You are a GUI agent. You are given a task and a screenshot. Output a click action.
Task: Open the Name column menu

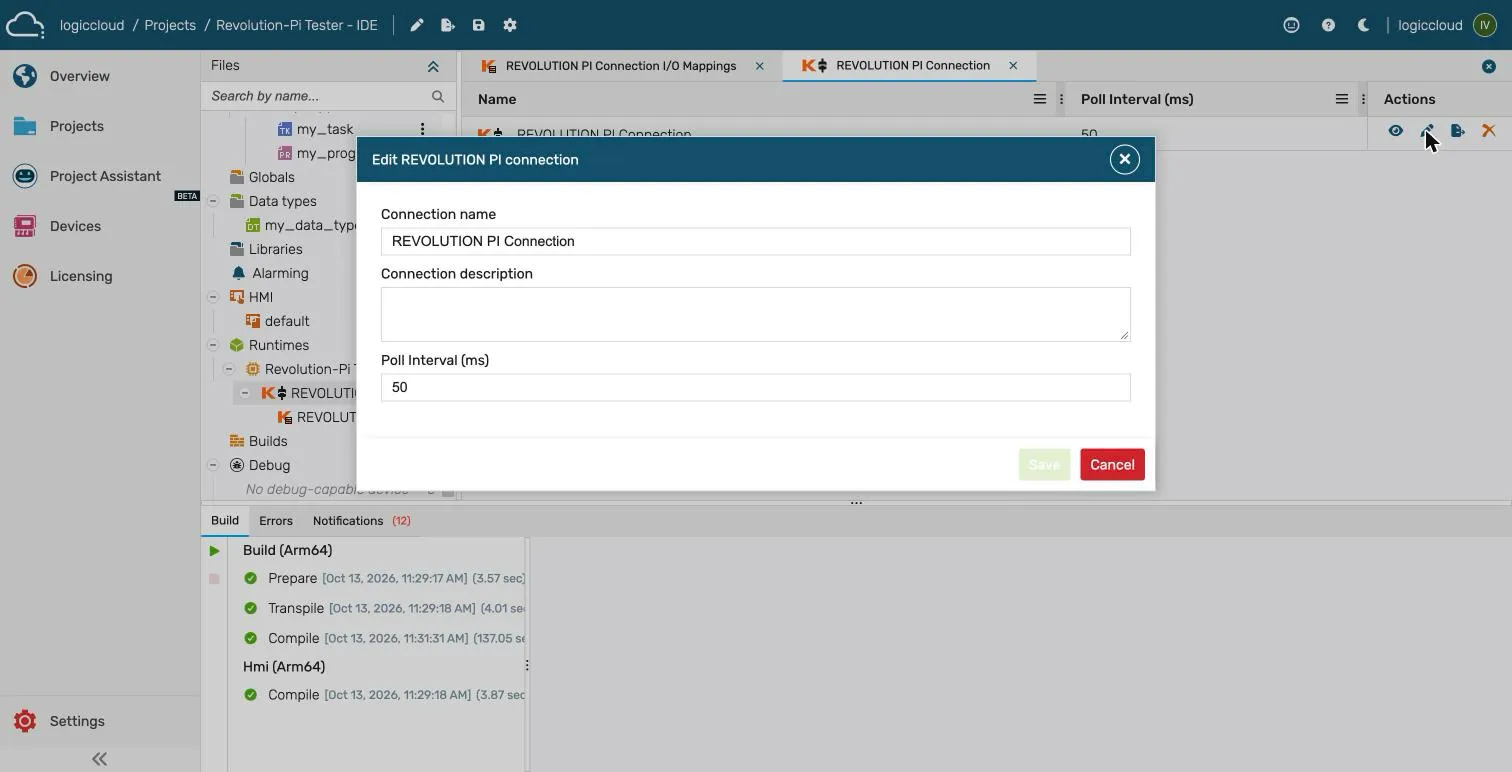[x=1039, y=99]
